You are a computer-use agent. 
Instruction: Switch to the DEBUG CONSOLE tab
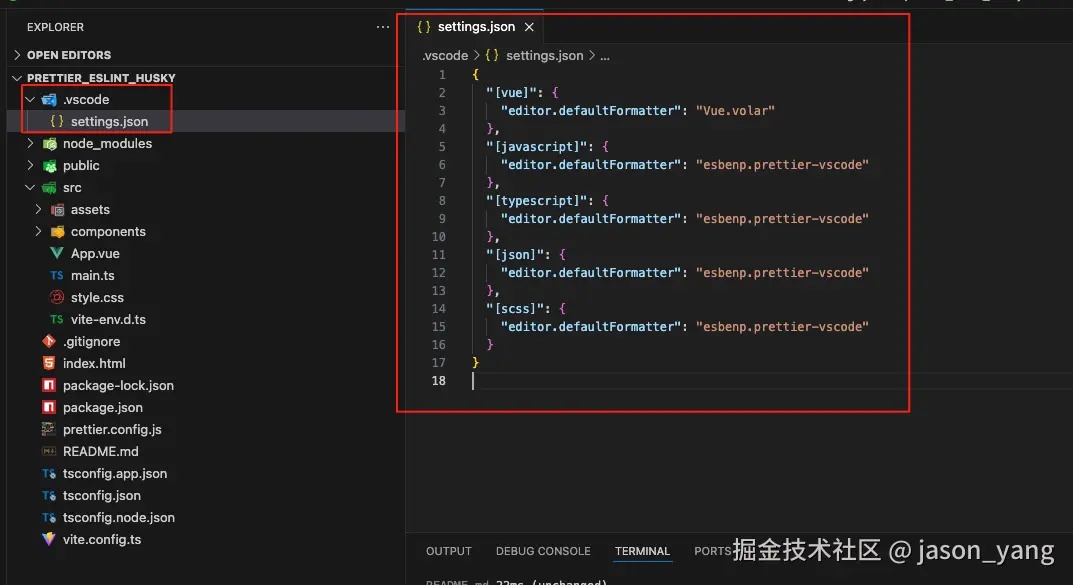point(543,551)
